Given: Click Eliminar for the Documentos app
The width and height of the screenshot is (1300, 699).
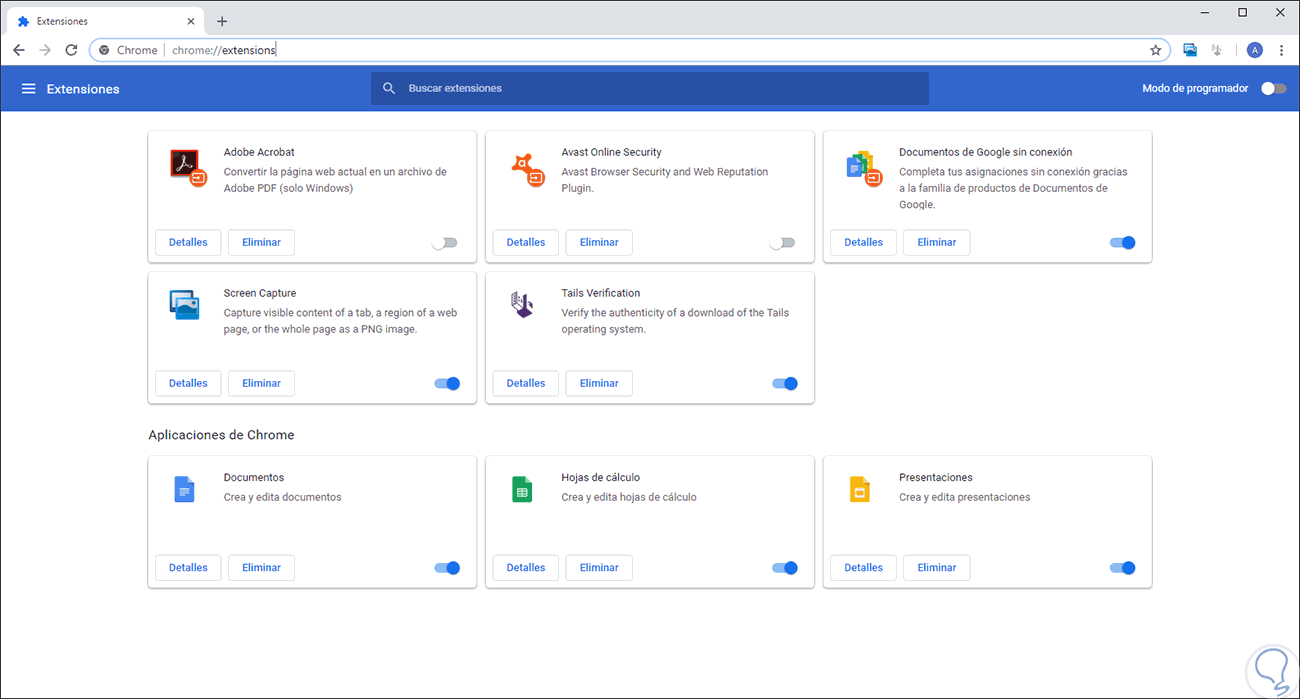Looking at the screenshot, I should (261, 568).
